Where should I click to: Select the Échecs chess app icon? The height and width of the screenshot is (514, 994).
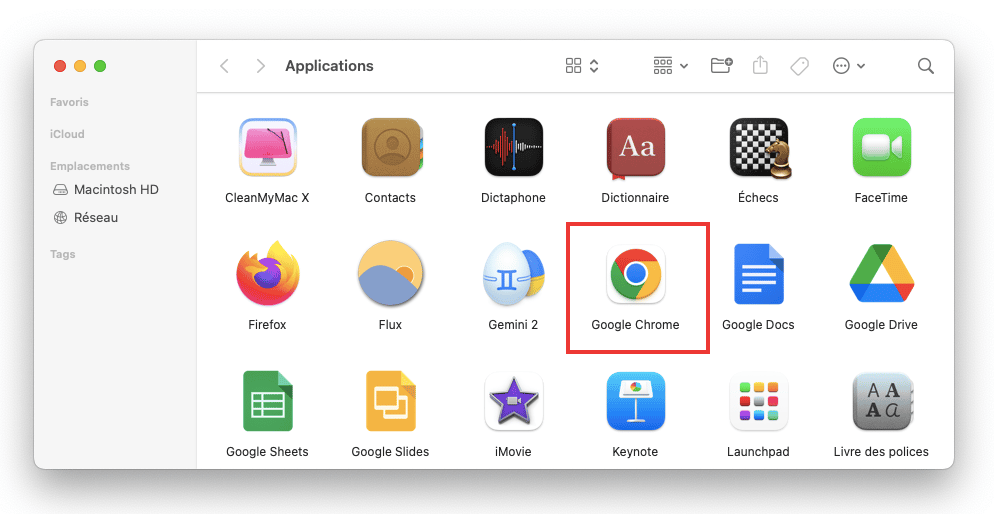click(x=760, y=148)
